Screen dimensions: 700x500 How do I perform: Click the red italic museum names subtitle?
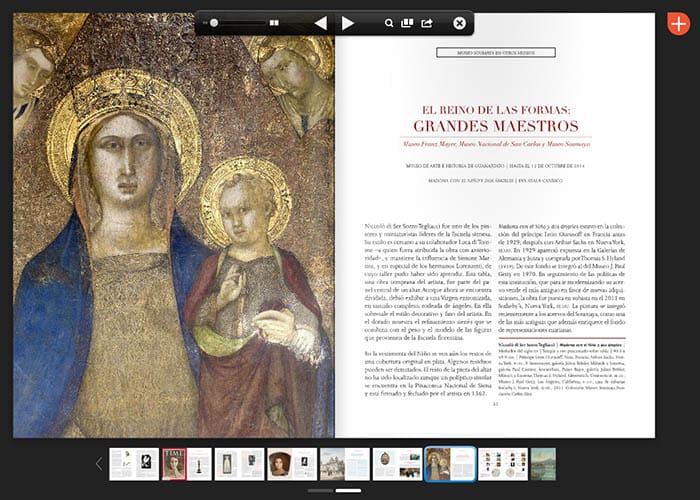(x=496, y=144)
